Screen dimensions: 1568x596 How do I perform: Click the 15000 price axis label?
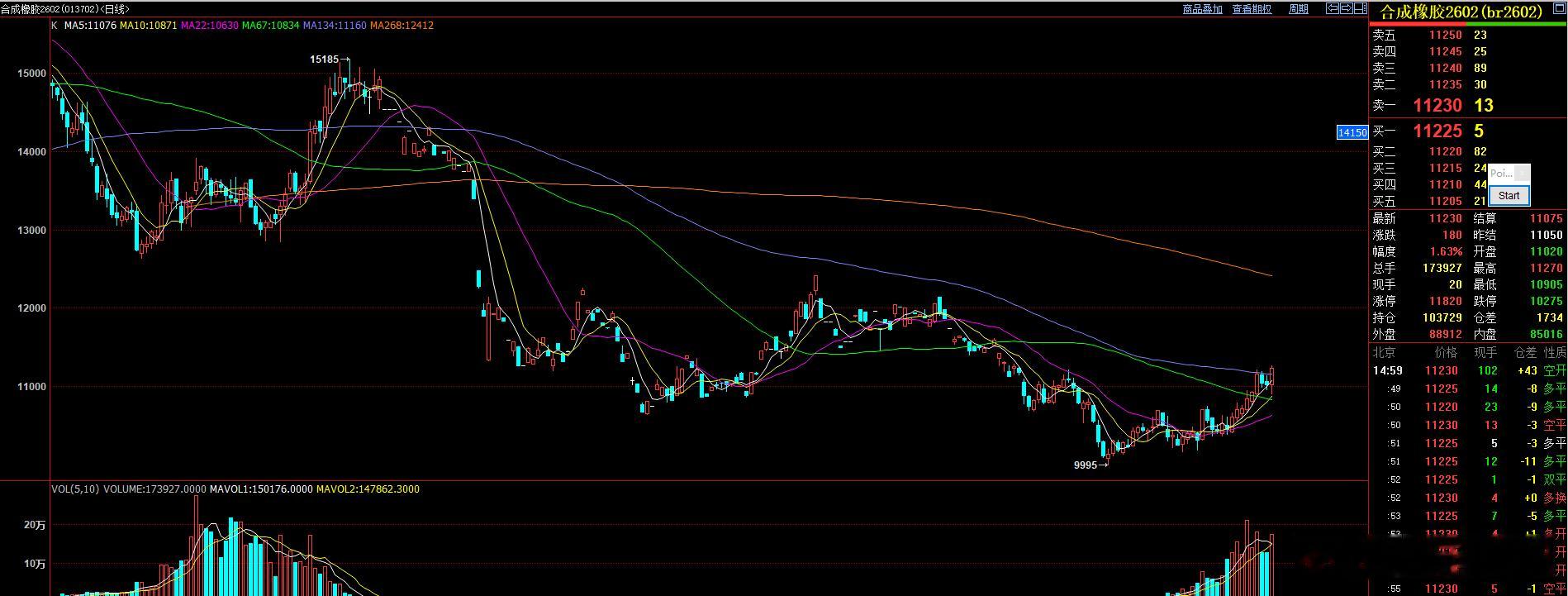click(x=31, y=74)
